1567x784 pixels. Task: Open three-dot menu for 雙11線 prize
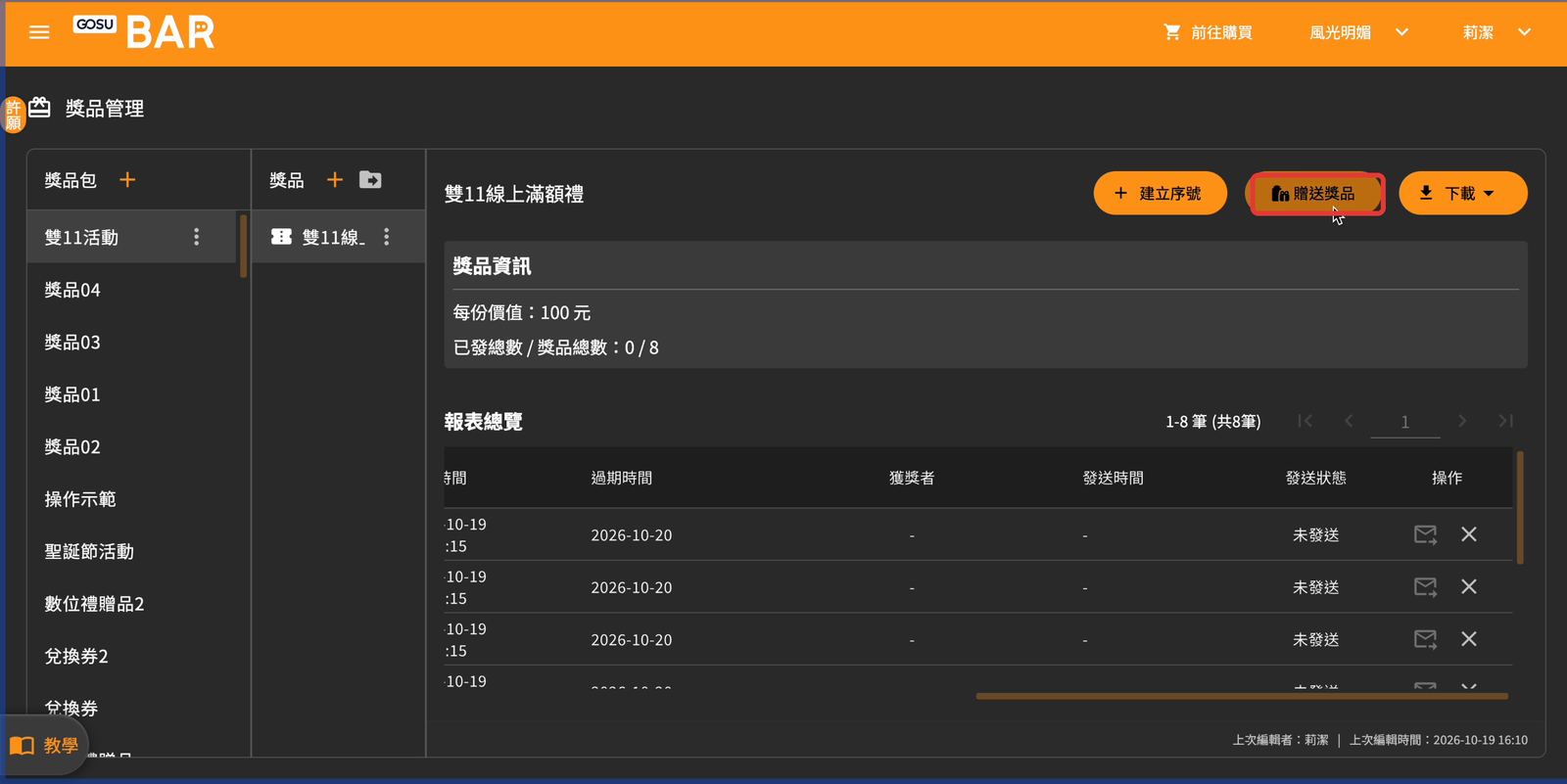(x=387, y=237)
